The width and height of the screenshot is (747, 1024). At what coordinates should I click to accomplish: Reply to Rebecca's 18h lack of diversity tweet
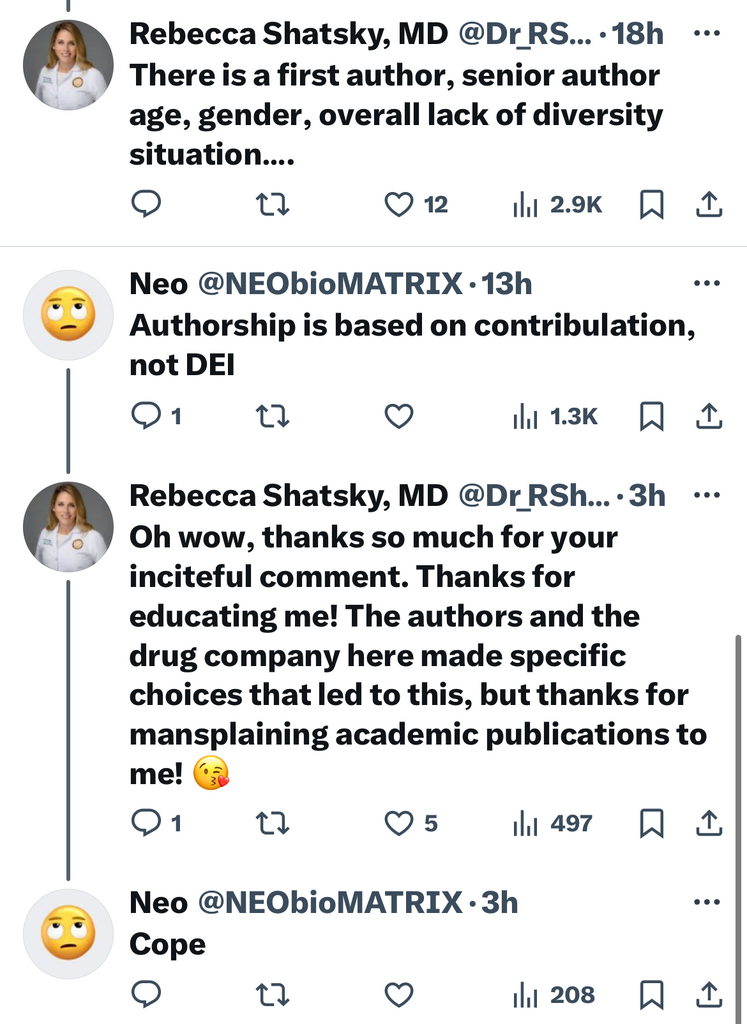tap(146, 204)
